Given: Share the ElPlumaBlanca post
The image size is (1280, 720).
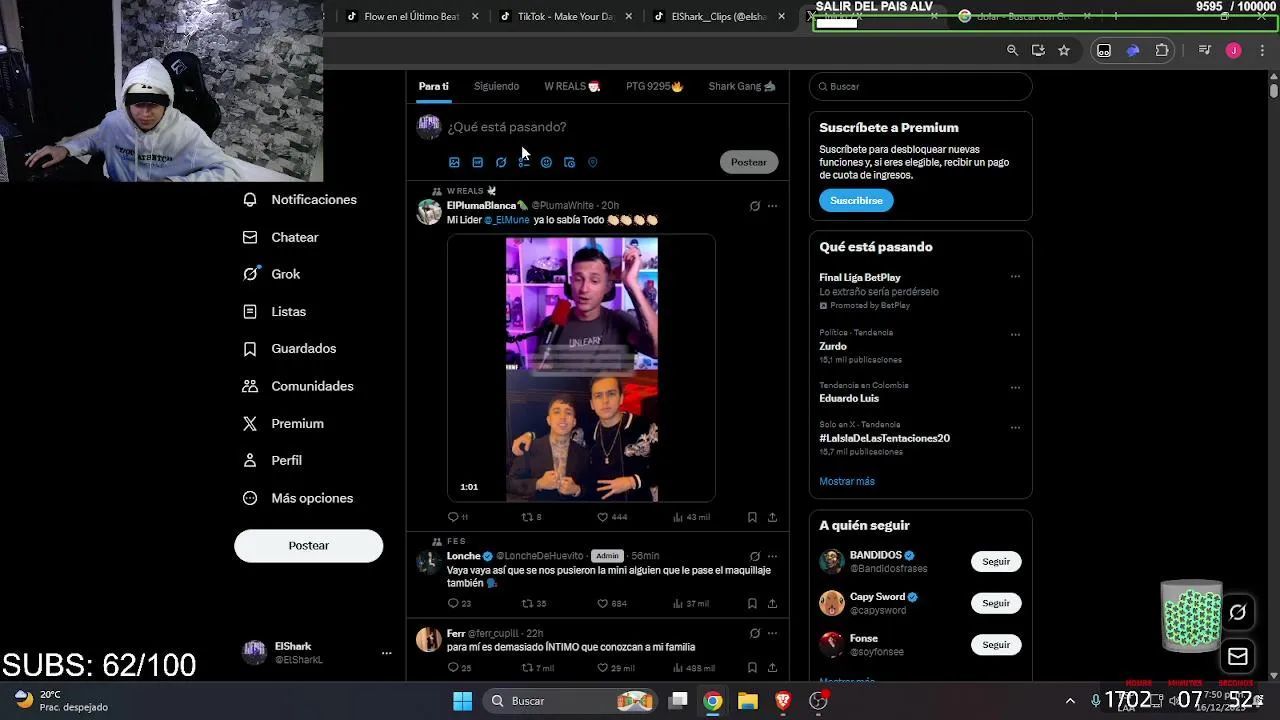Looking at the screenshot, I should (772, 517).
